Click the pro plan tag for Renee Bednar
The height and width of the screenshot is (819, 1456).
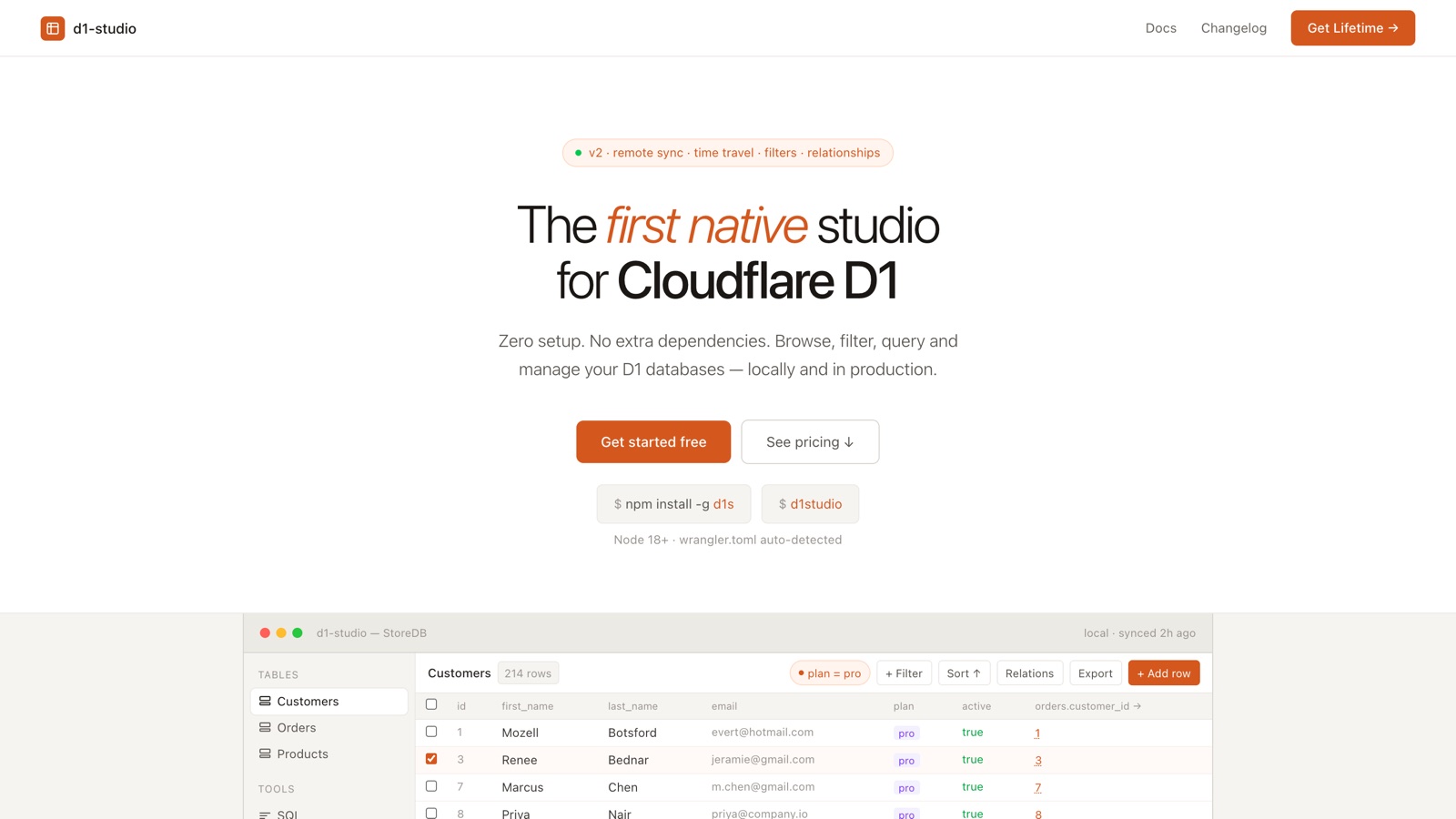point(906,761)
